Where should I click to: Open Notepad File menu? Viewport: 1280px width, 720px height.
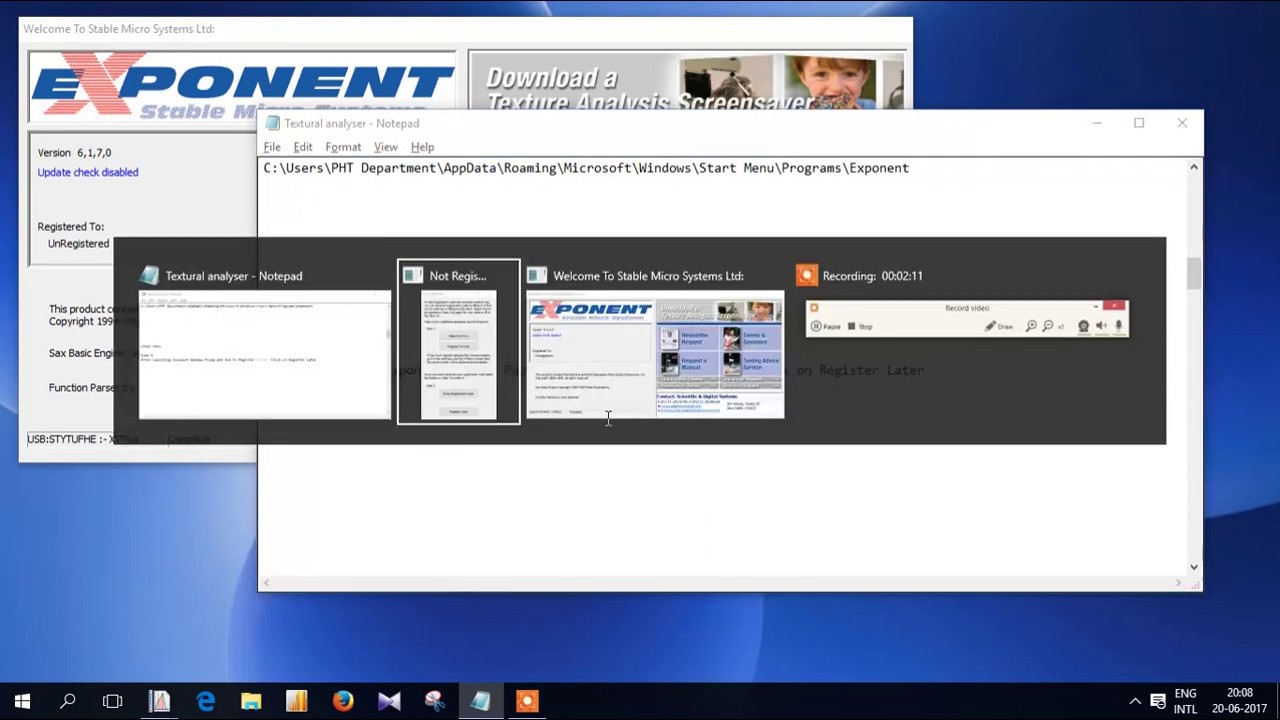pyautogui.click(x=272, y=147)
